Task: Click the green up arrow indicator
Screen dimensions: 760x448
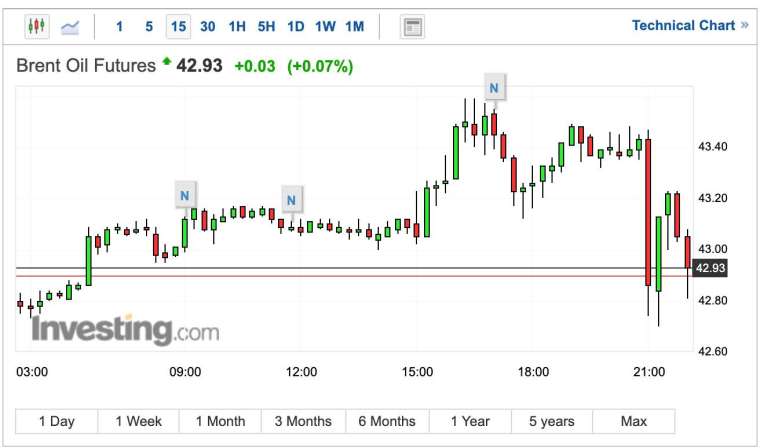Action: [167, 61]
